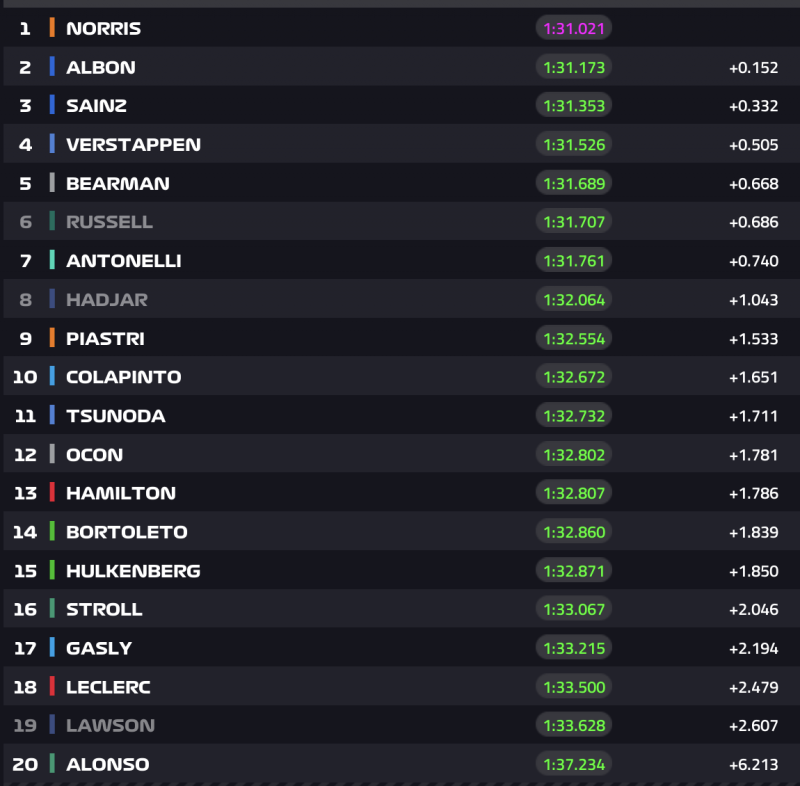Click the green team bar beside HULKENBERG
800x786 pixels.
coord(52,571)
